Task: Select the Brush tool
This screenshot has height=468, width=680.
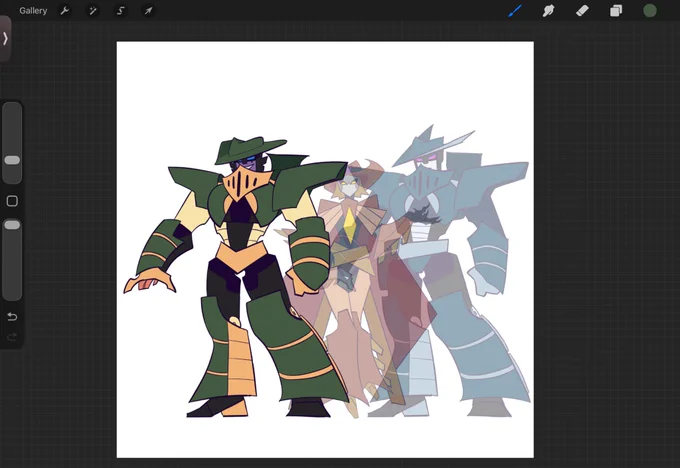Action: click(515, 11)
